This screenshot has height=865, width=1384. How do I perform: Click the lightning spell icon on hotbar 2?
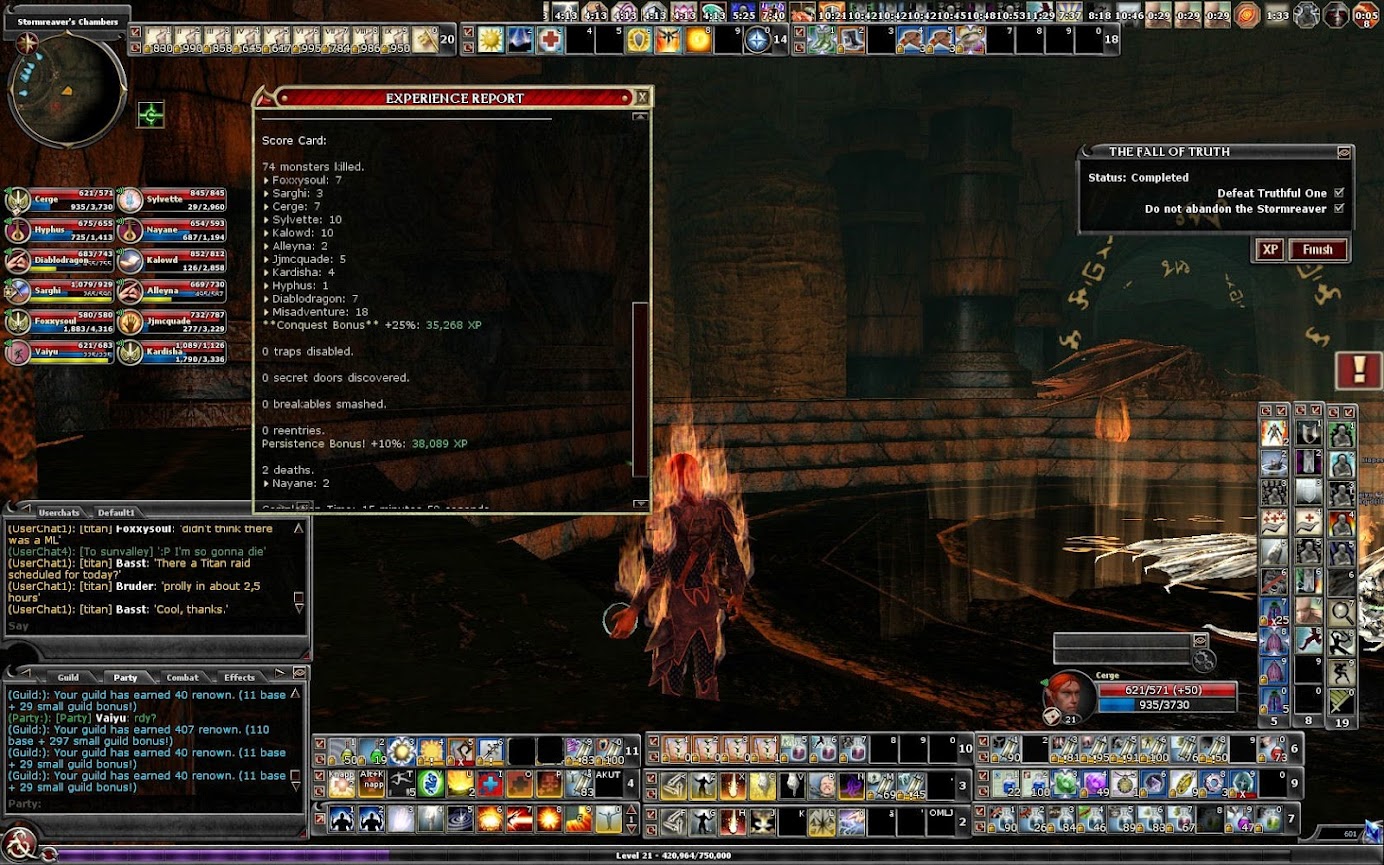[852, 822]
